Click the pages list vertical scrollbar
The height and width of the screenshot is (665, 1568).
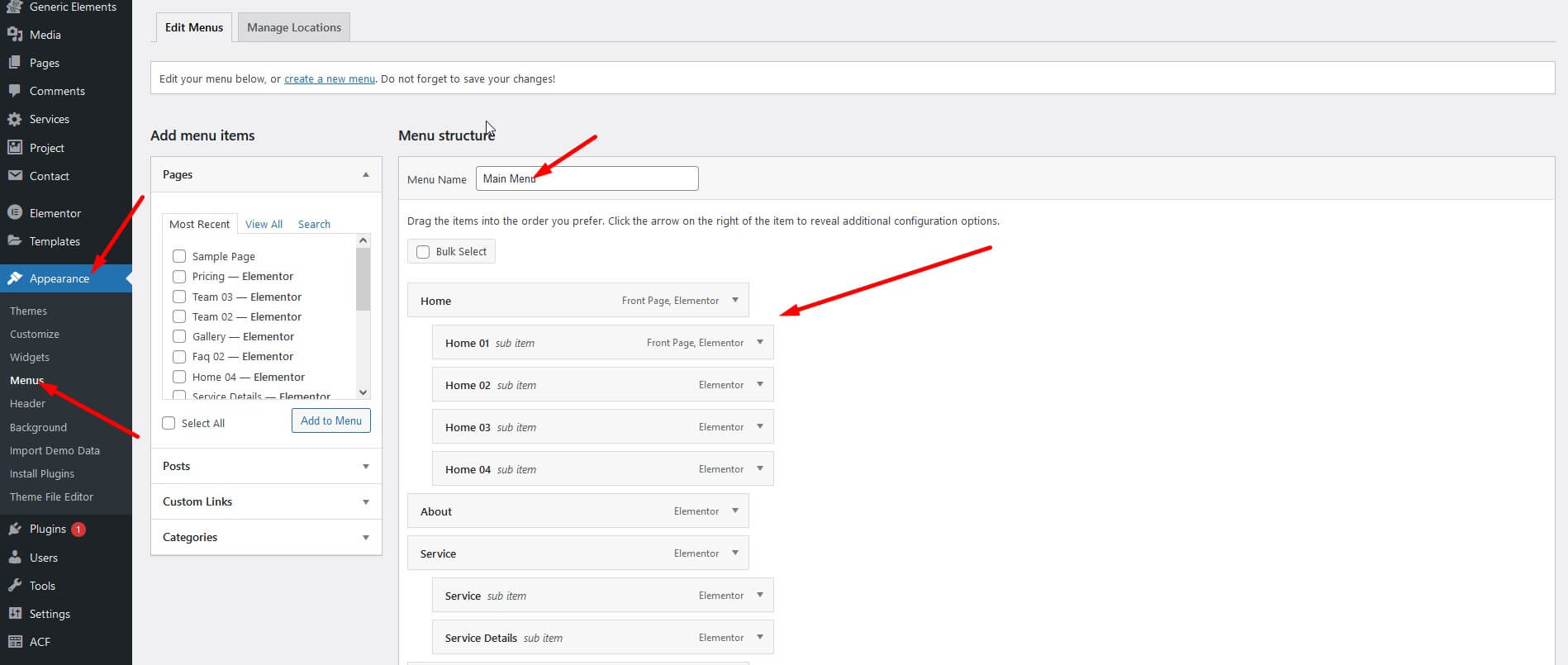point(363,281)
